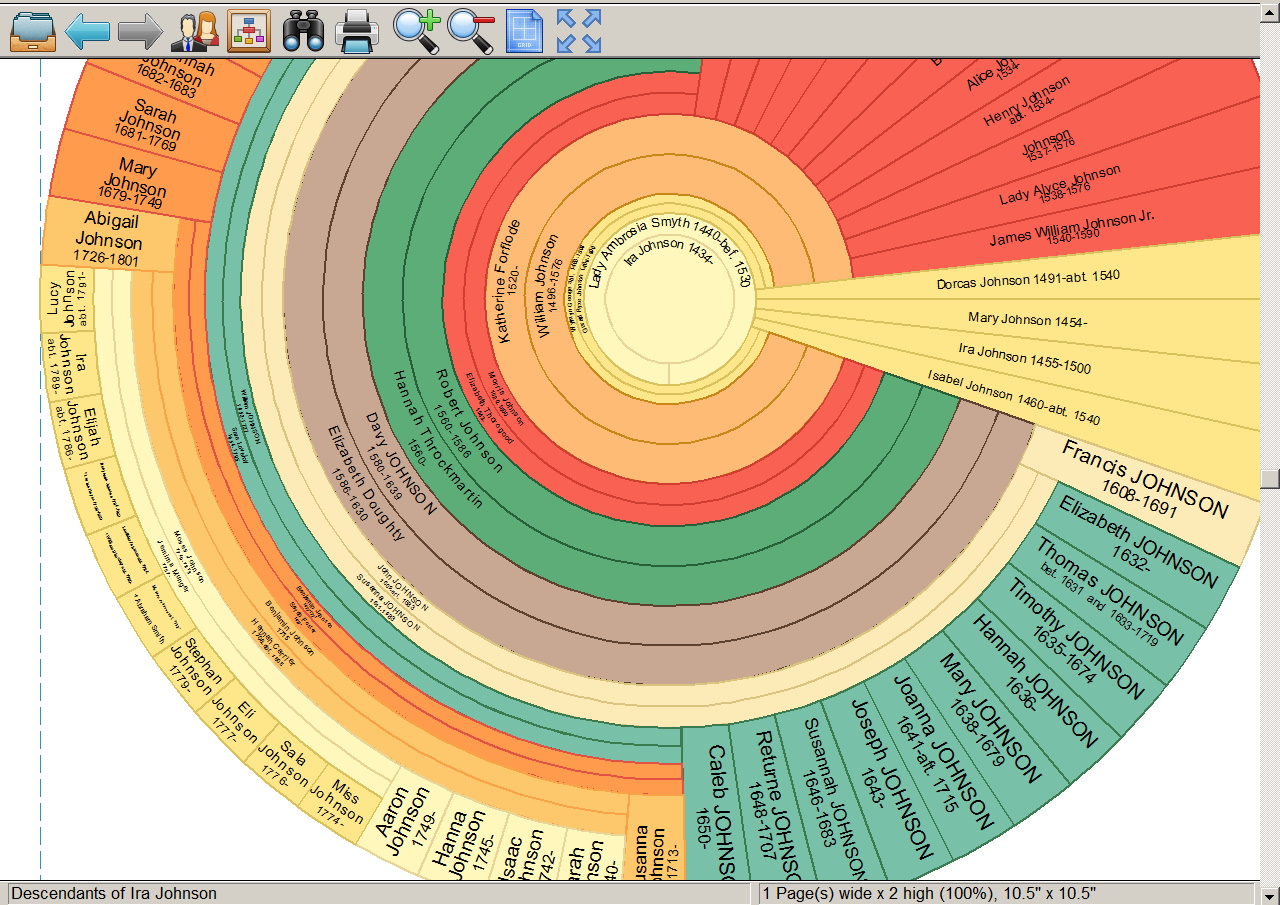1280x905 pixels.
Task: Select Dorcas Johnson 1491 segment
Action: [1028, 279]
